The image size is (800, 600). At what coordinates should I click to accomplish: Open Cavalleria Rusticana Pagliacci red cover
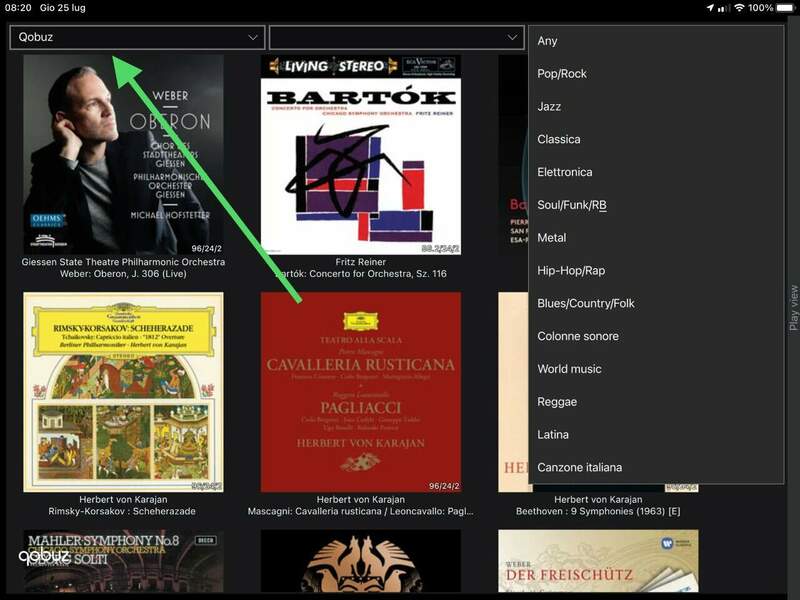click(x=361, y=392)
